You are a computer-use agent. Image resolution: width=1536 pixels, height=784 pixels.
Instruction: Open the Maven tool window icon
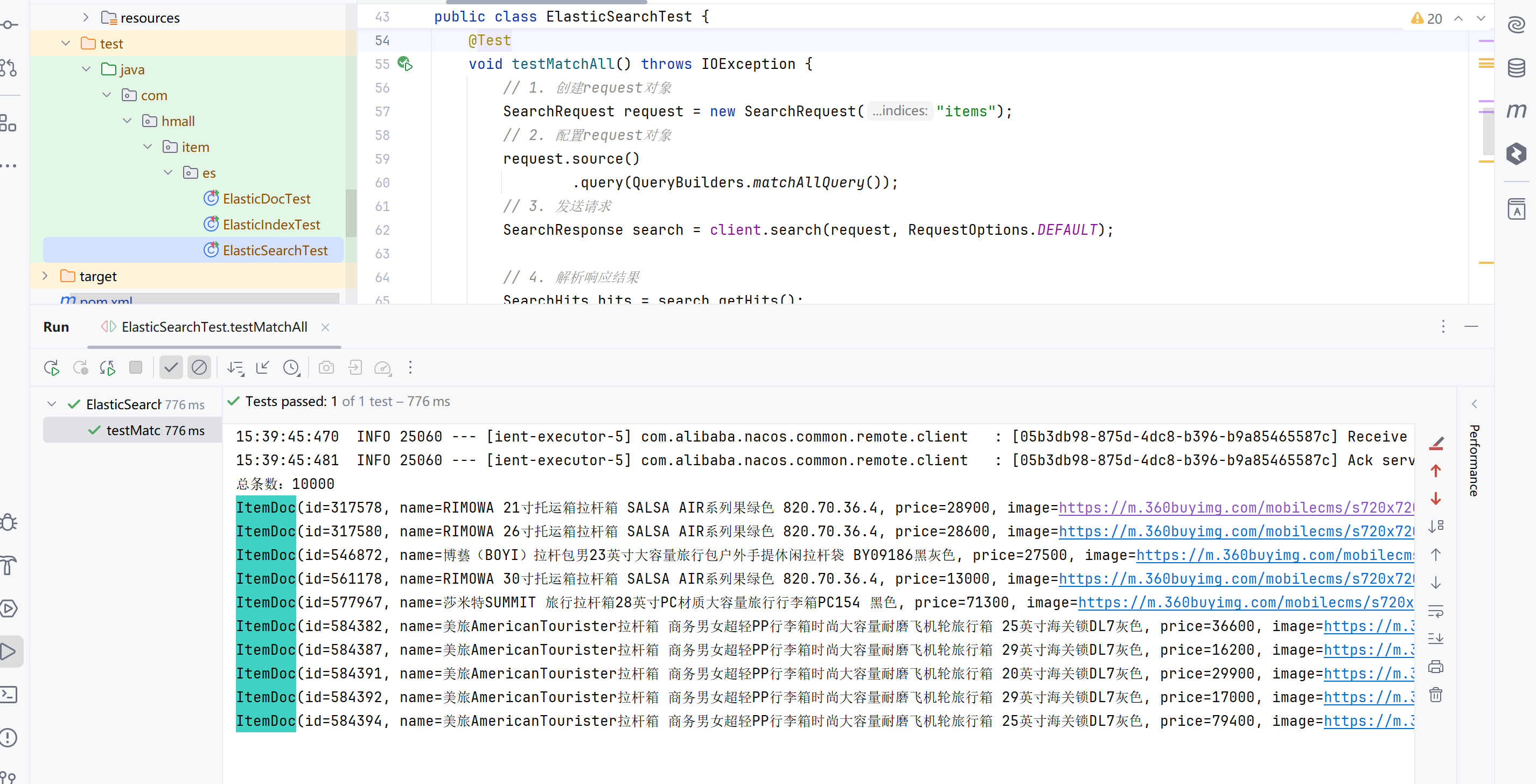tap(1516, 110)
